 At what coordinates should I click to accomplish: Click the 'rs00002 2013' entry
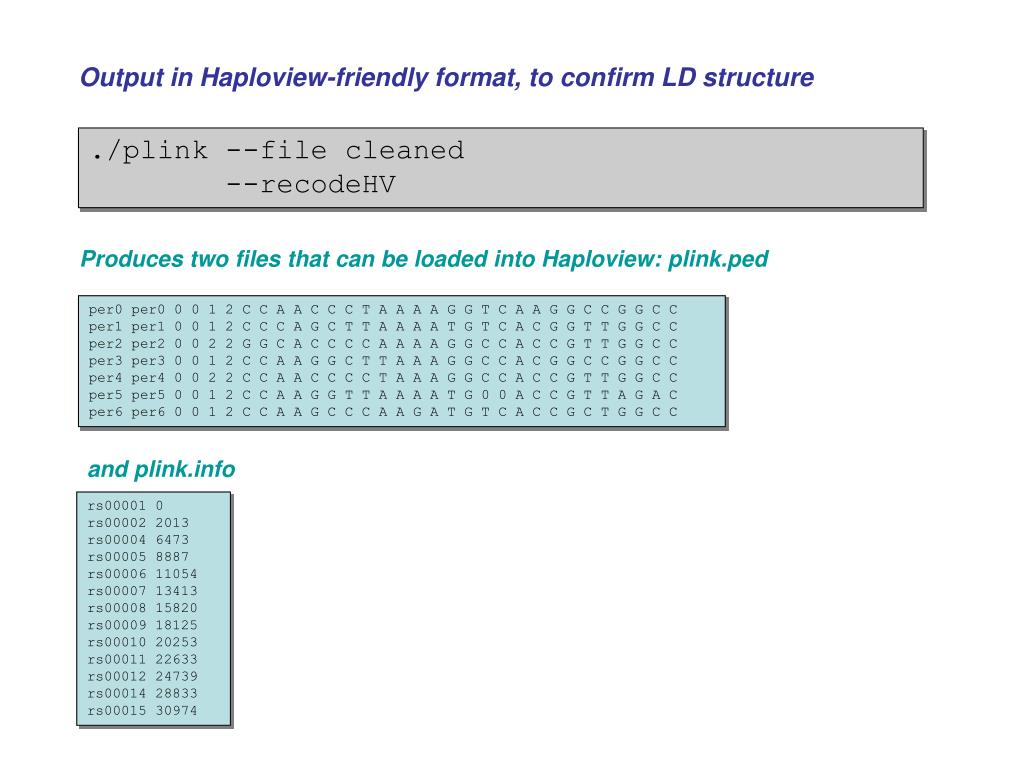138,522
